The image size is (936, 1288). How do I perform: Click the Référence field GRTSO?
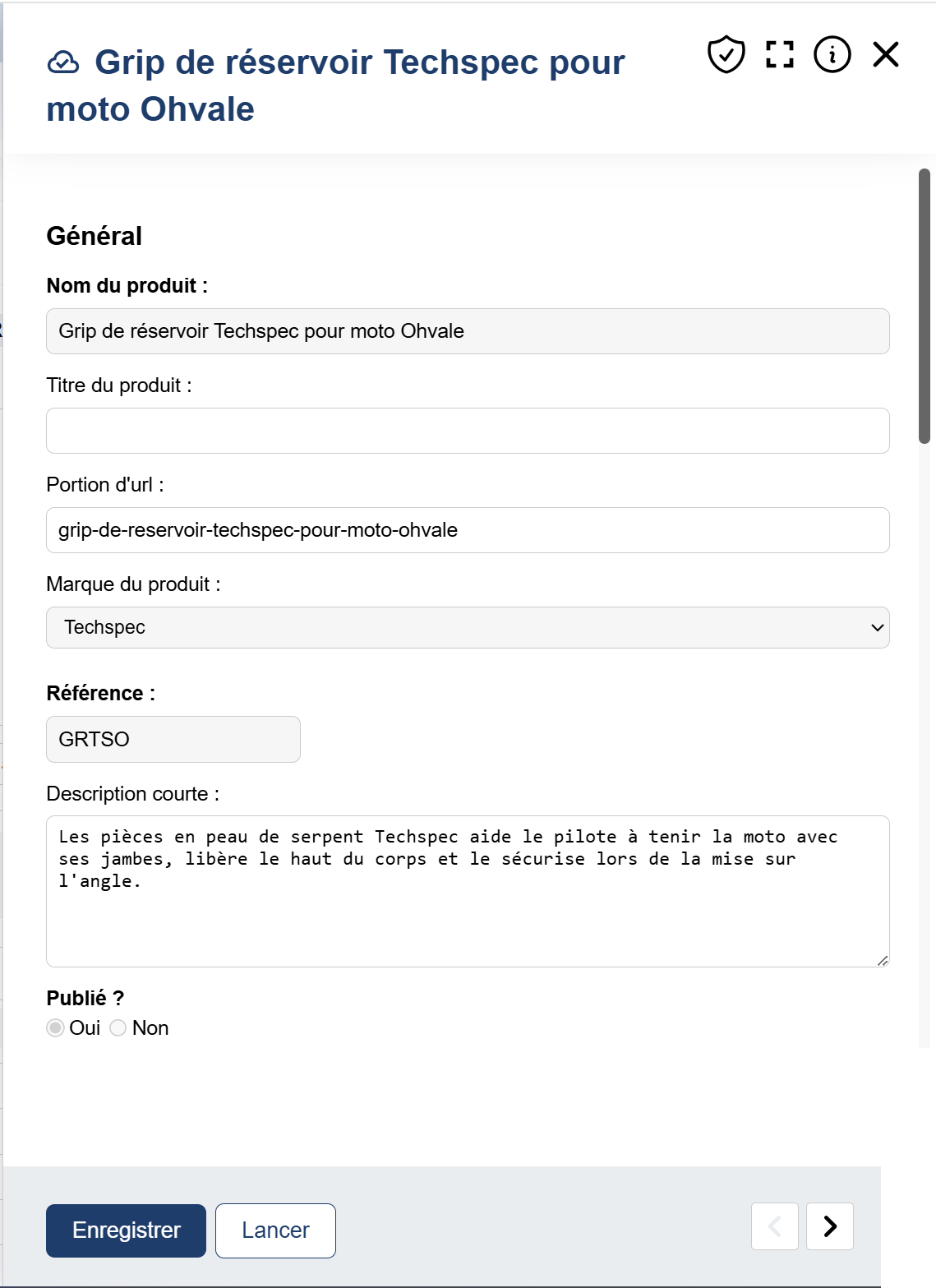(173, 740)
